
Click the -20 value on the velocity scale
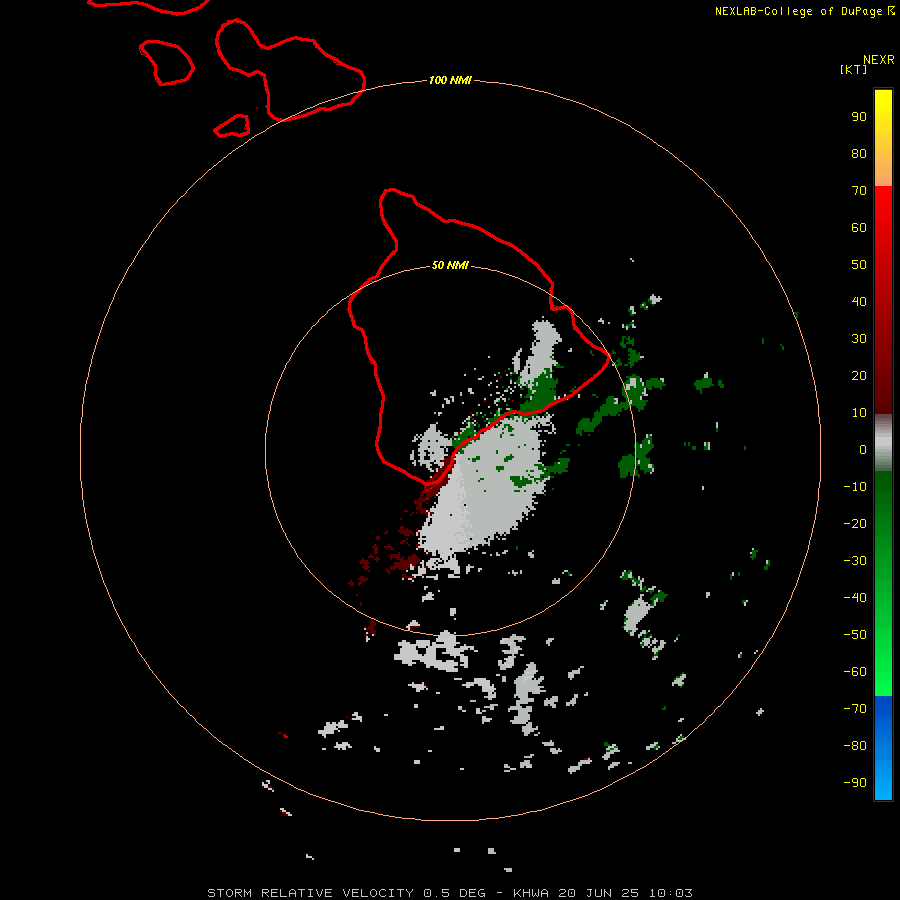click(x=855, y=523)
